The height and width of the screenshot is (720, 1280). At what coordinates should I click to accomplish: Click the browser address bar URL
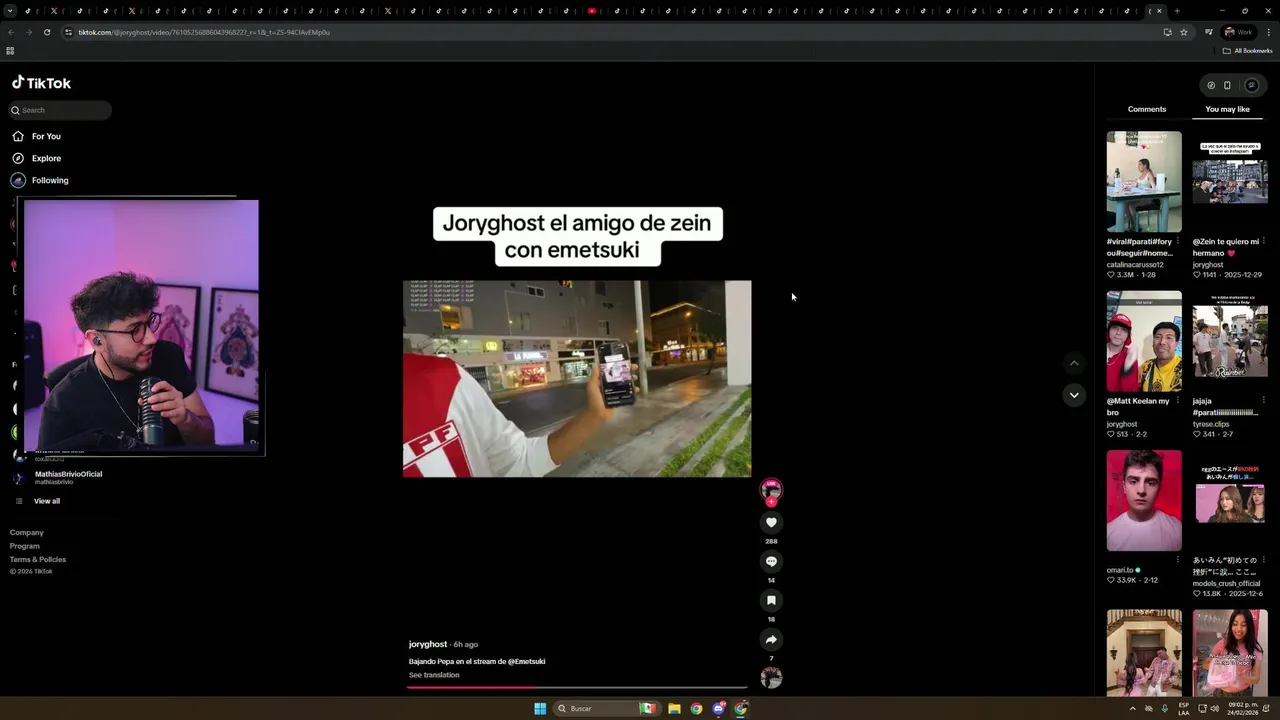click(204, 32)
